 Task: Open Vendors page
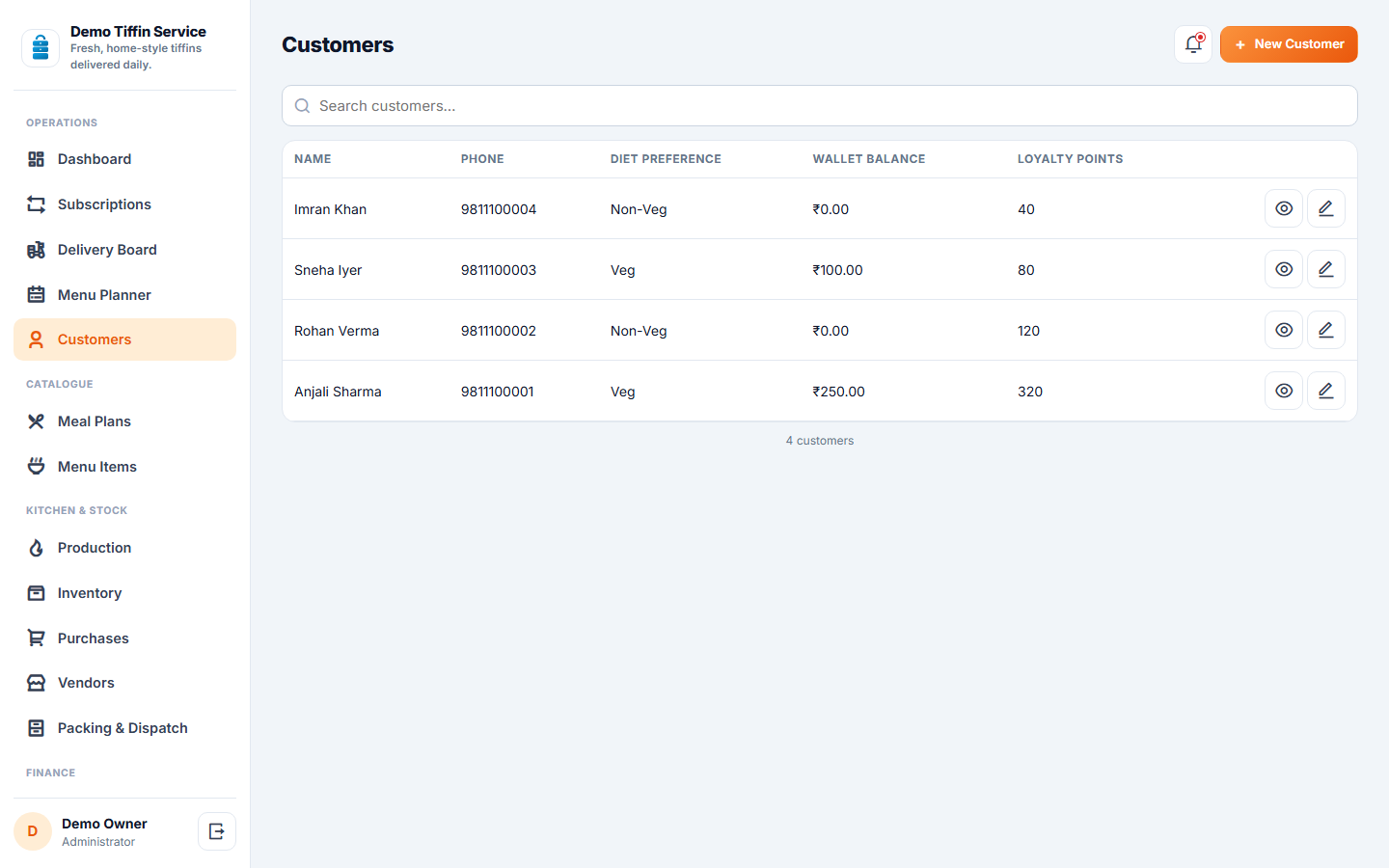click(124, 683)
